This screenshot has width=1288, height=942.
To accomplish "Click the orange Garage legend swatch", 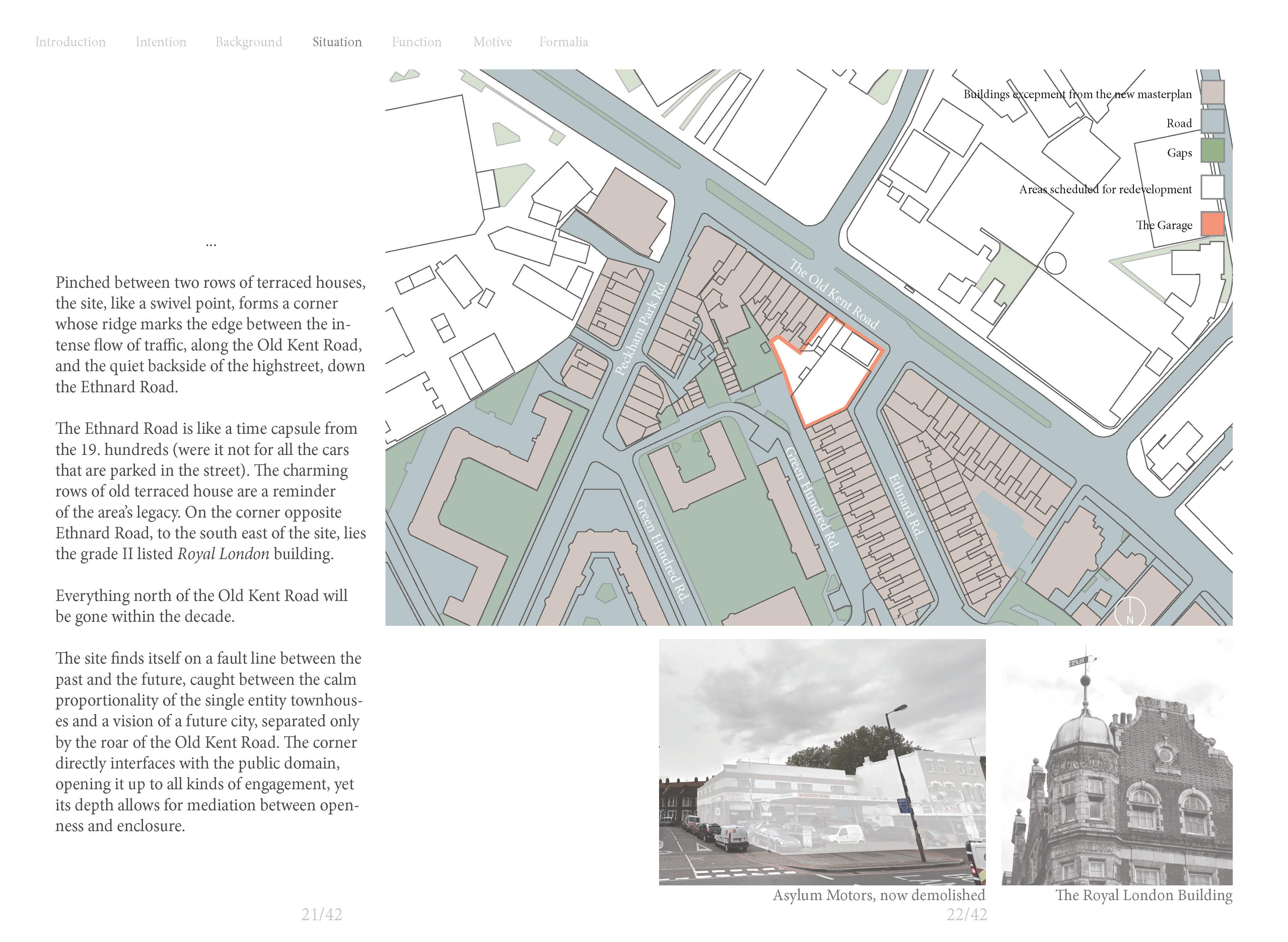I will pos(1212,223).
